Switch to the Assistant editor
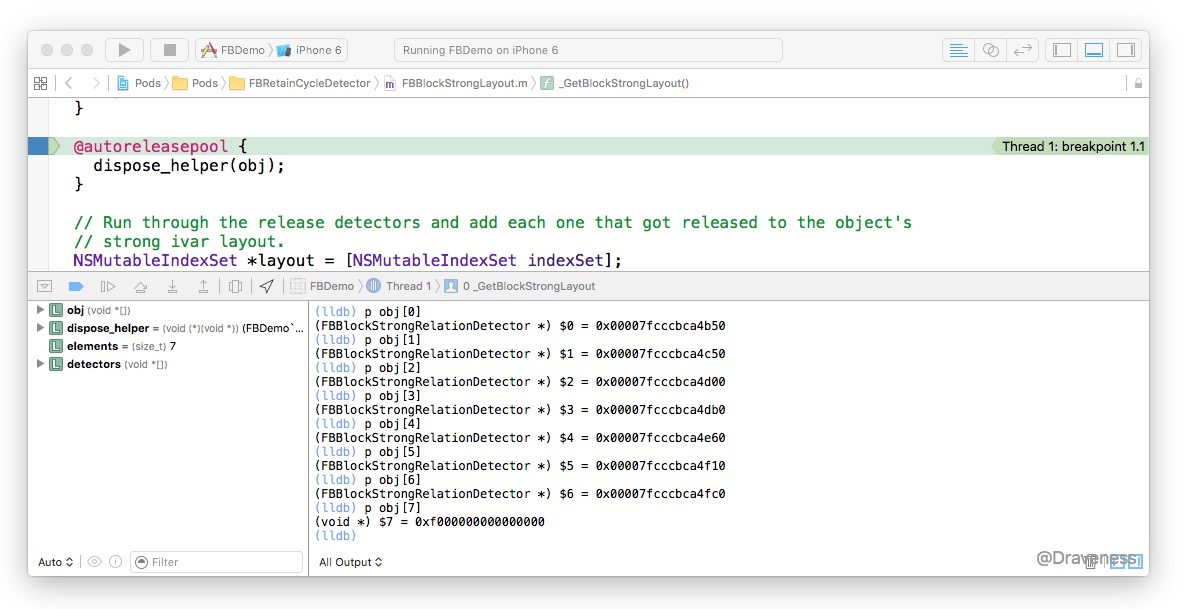 tap(990, 50)
